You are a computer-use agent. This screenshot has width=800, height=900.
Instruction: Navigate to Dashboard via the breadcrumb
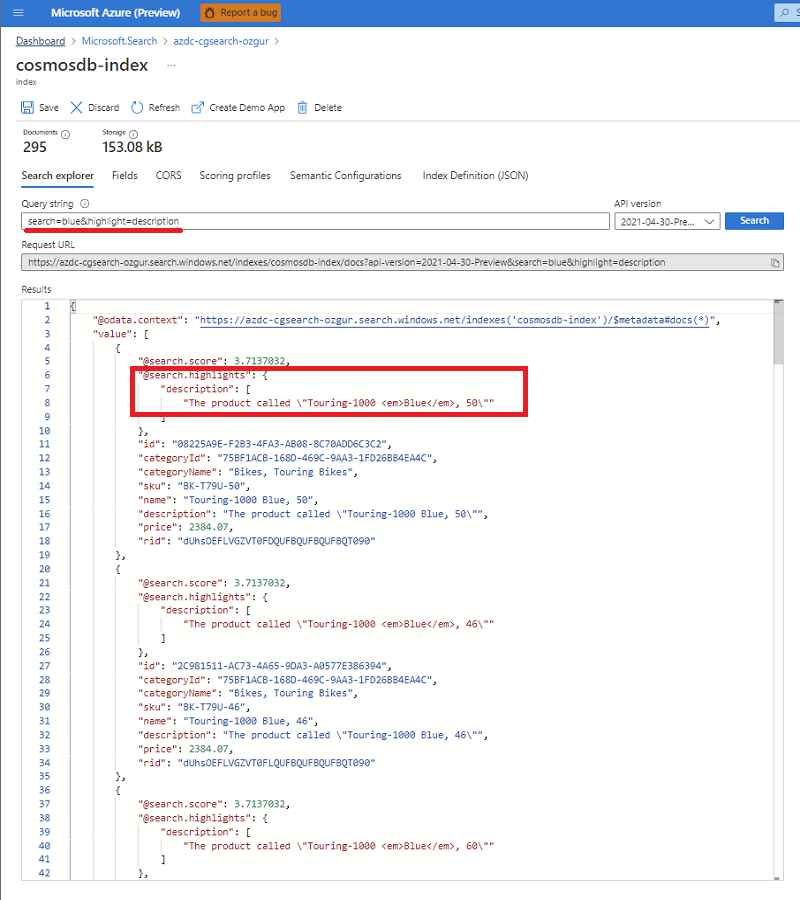40,40
